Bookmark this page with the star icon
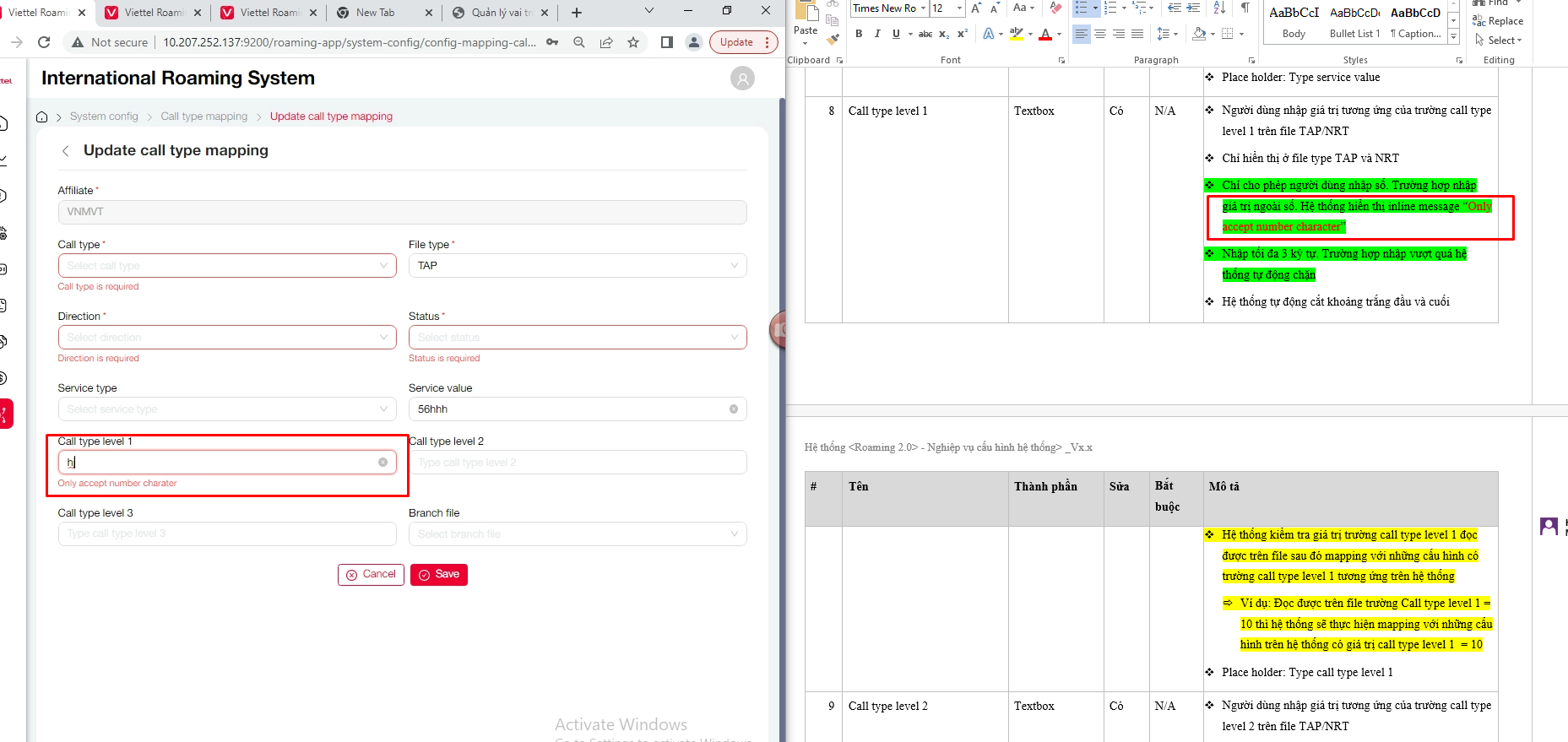Screen dimensions: 1568x742 [x=633, y=42]
